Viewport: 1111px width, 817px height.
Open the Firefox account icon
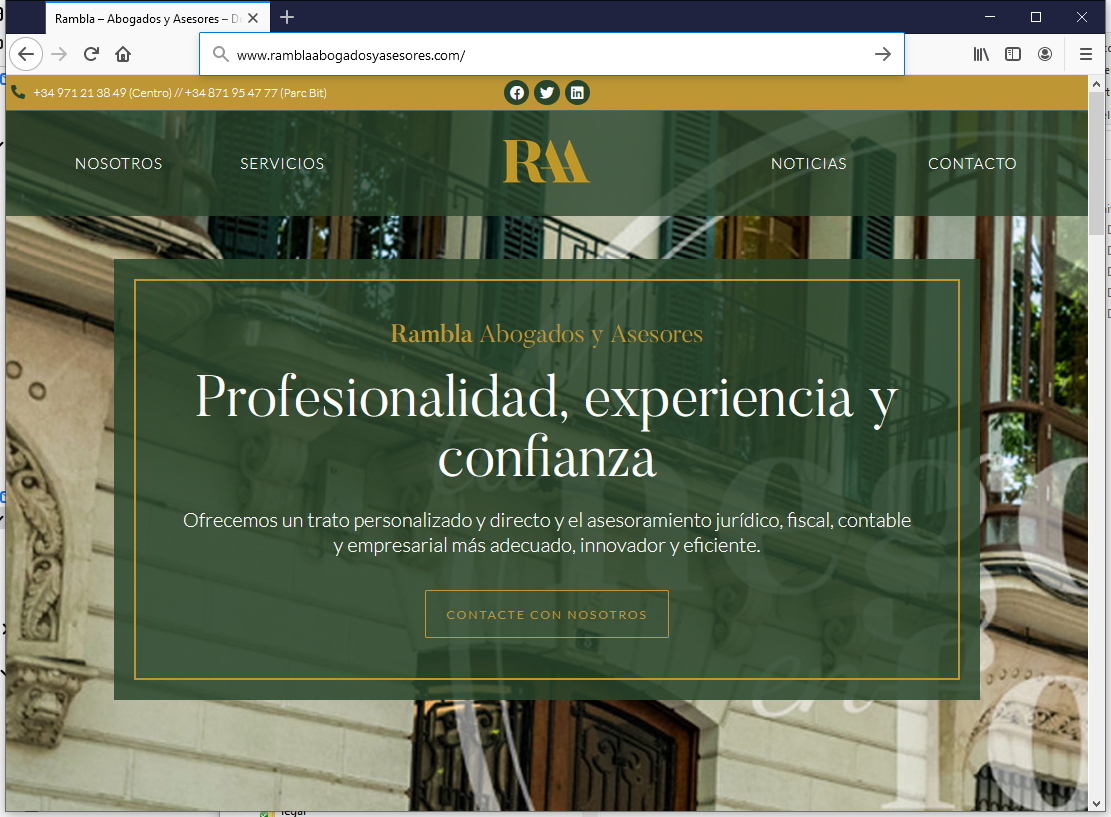point(1045,54)
